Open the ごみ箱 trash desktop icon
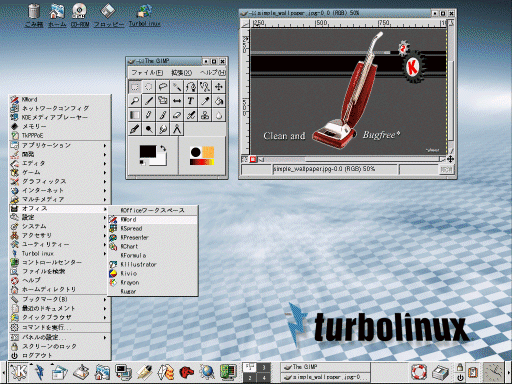The width and height of the screenshot is (512, 384). pyautogui.click(x=34, y=15)
